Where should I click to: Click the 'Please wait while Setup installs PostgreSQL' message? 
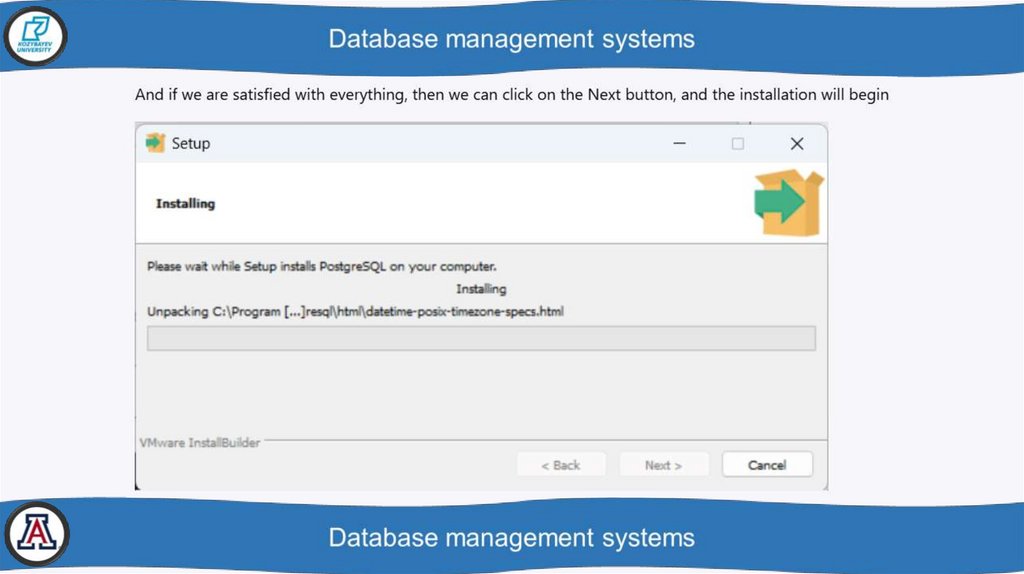[x=322, y=267]
